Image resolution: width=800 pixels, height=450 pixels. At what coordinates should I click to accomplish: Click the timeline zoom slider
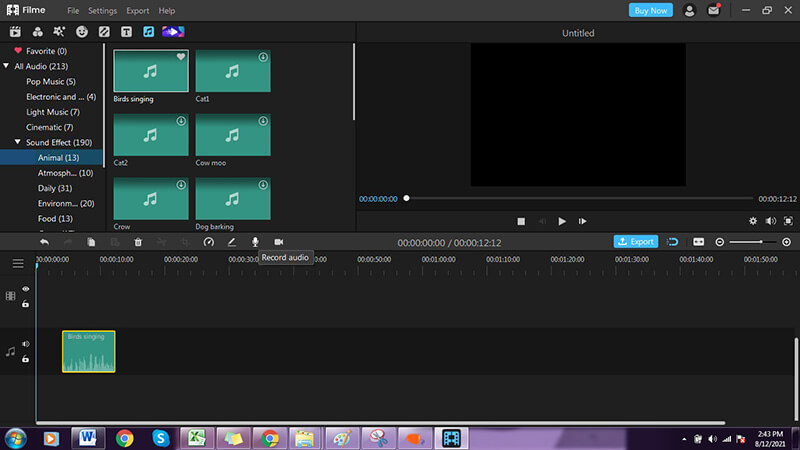tap(753, 242)
